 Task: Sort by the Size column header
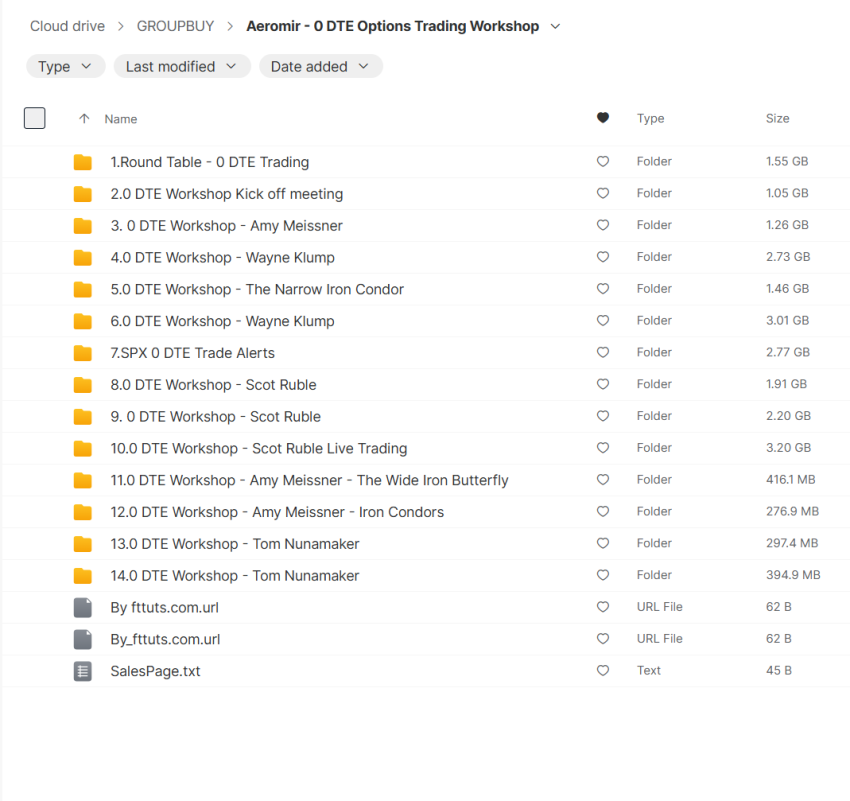(x=777, y=118)
